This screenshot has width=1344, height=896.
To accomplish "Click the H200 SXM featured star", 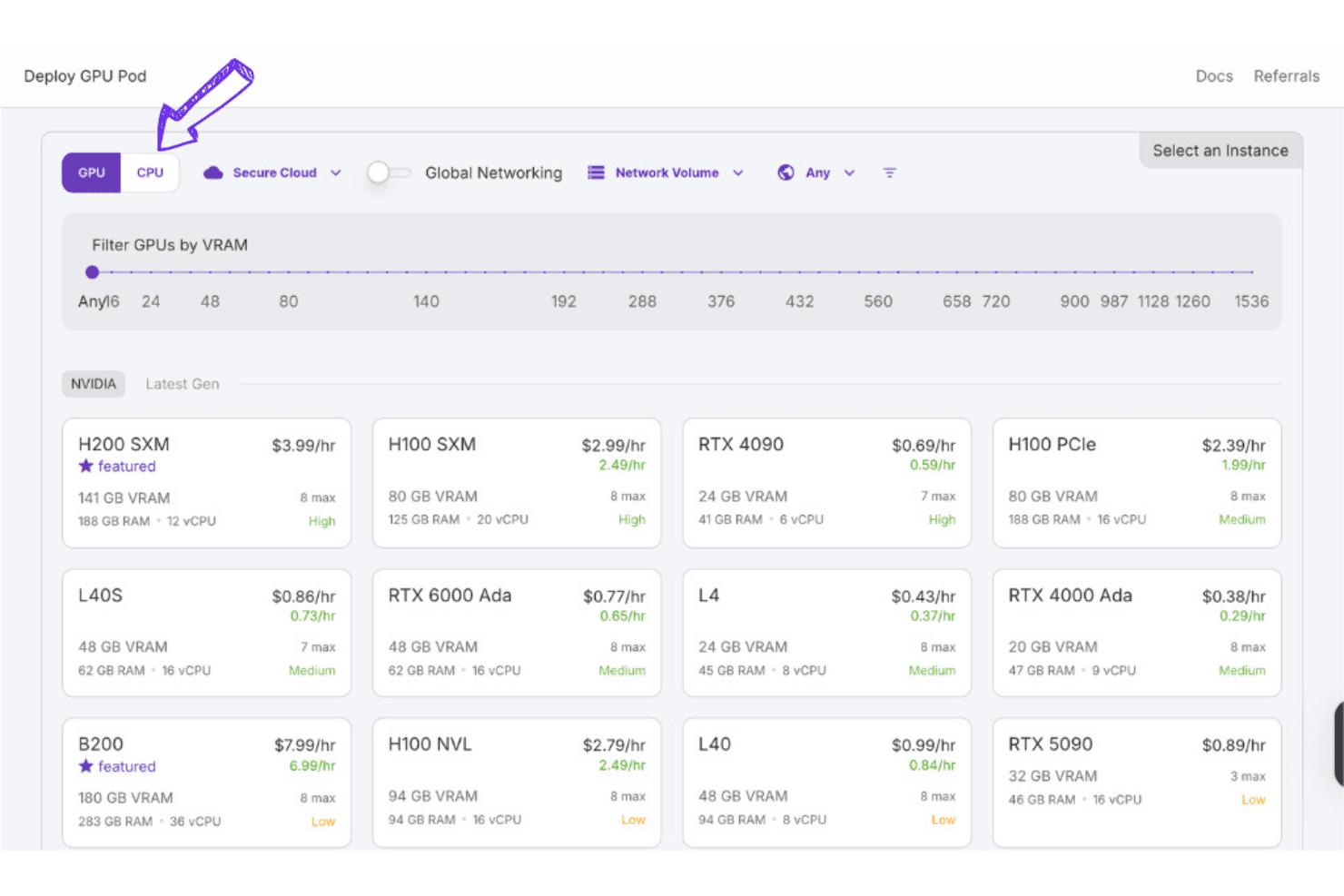I will [x=86, y=466].
